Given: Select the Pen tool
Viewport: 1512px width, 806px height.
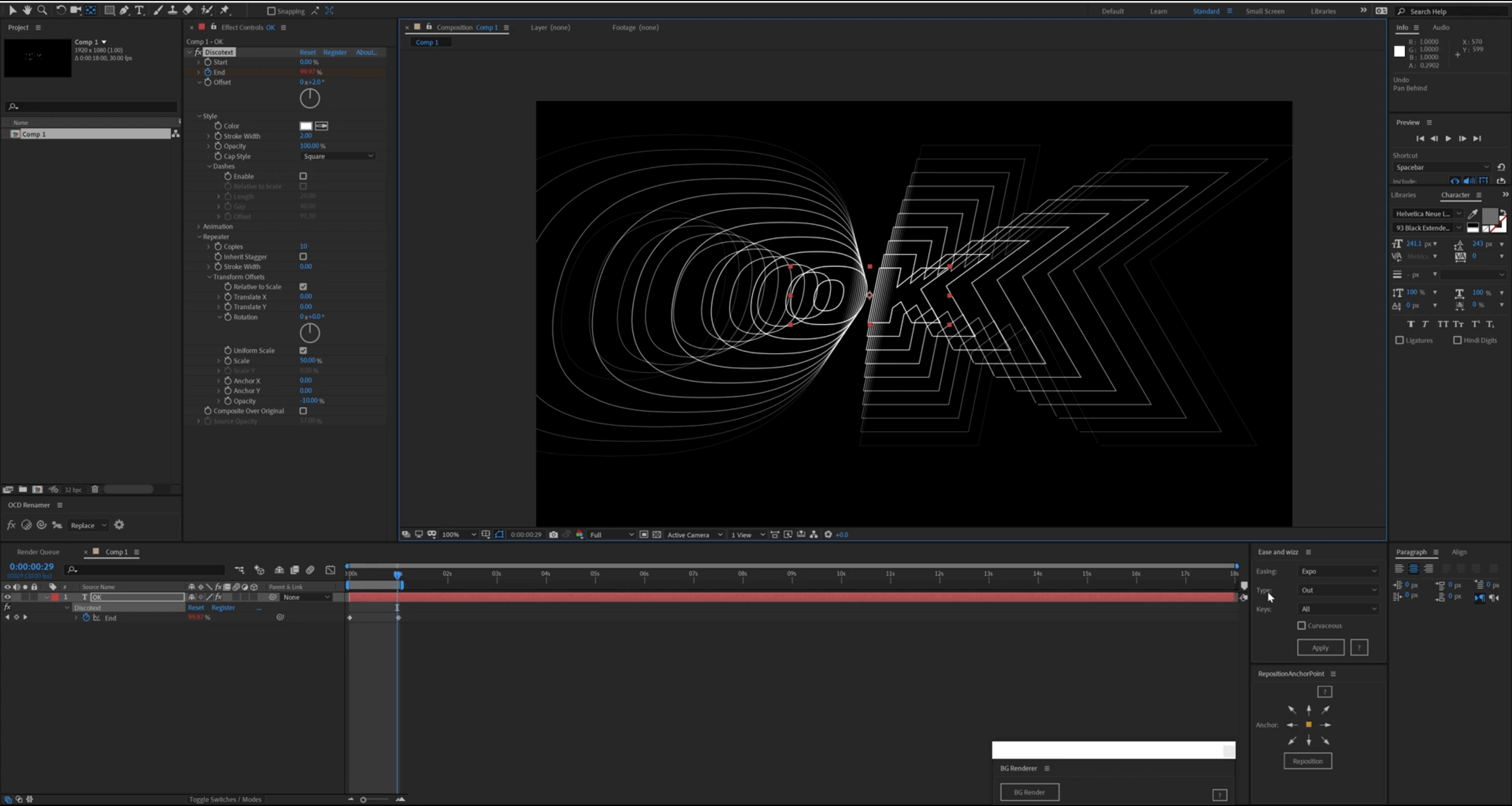Looking at the screenshot, I should point(124,10).
